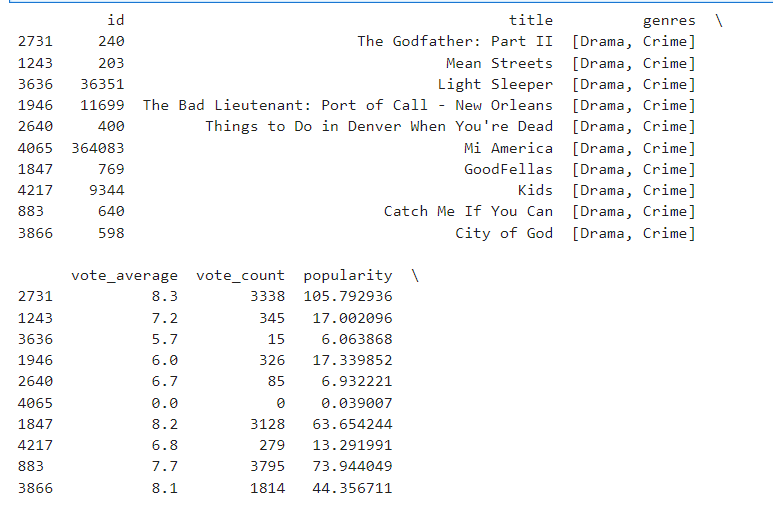Screen dimensions: 773x511
Task: Select id value 203
Action: tap(111, 63)
